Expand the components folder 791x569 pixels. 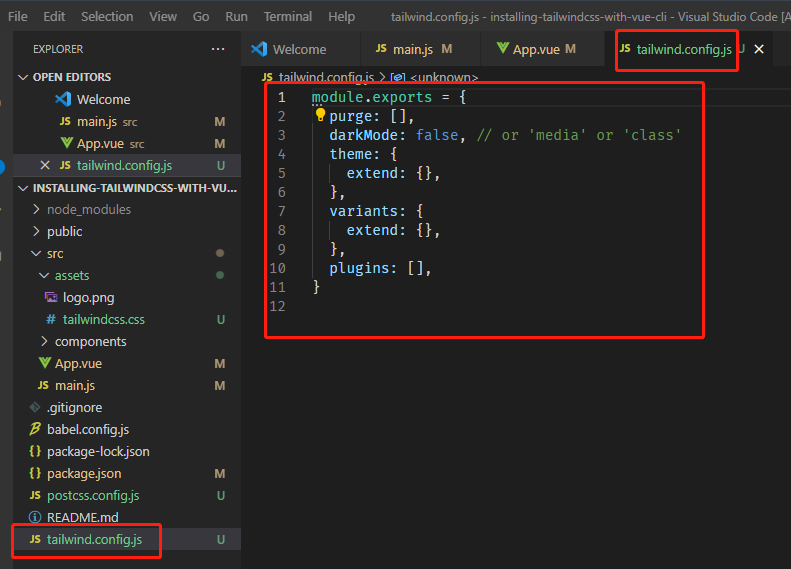[x=44, y=342]
